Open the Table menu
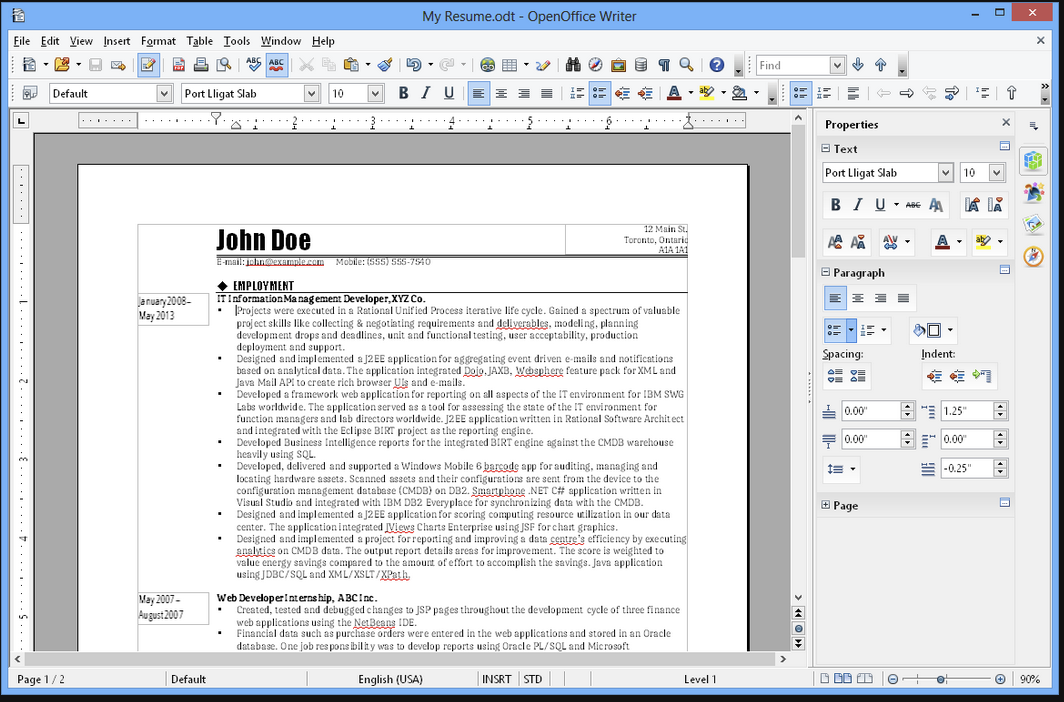 (200, 41)
